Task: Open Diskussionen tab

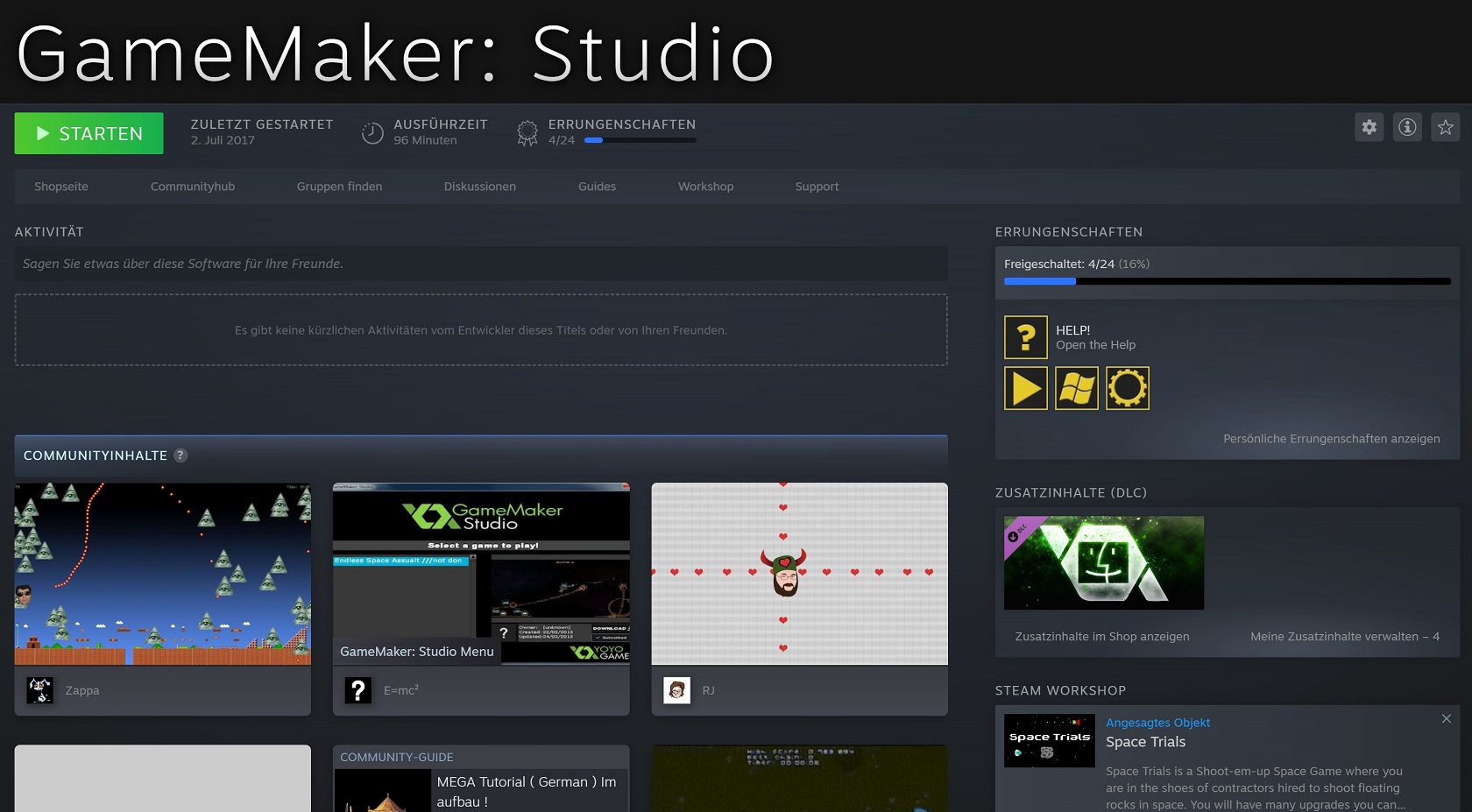Action: pyautogui.click(x=480, y=187)
